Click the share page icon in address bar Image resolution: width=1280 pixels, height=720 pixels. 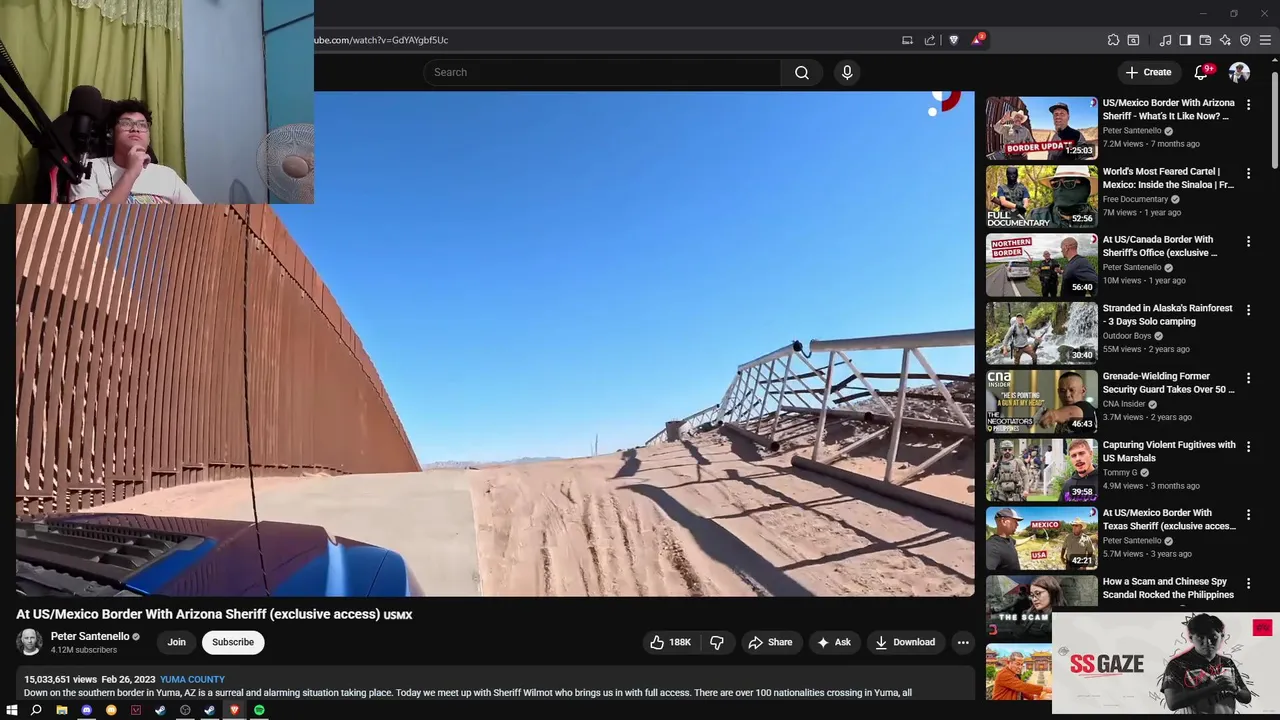pyautogui.click(x=929, y=40)
